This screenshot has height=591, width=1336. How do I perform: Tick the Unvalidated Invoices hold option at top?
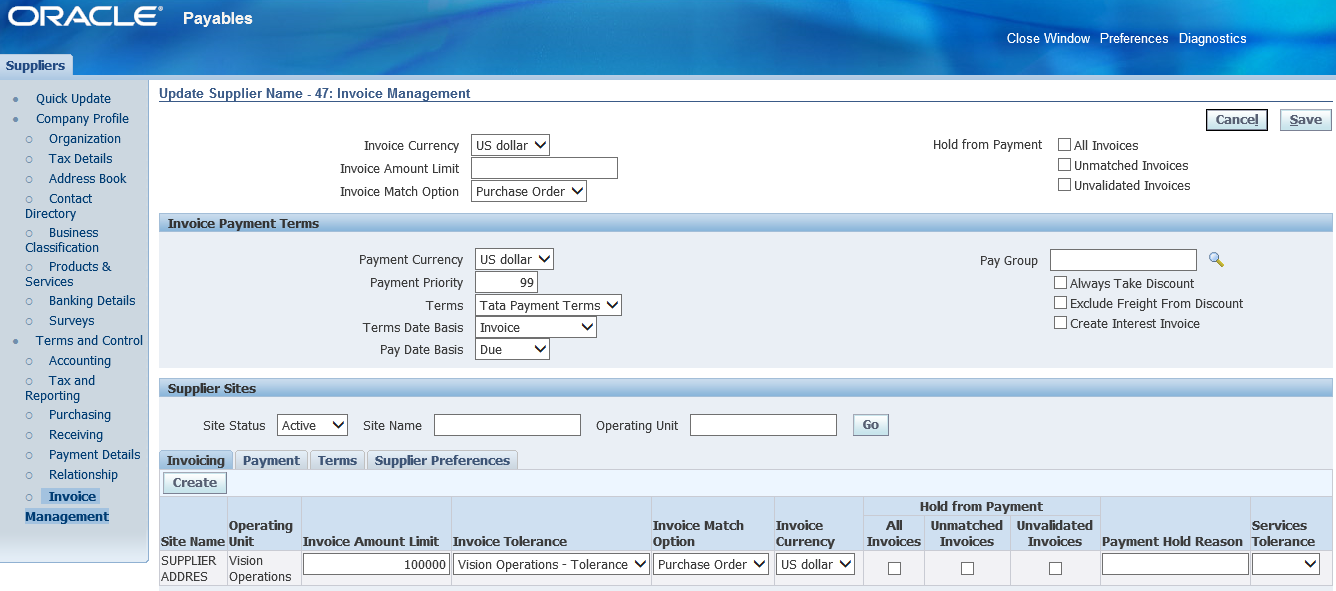[1065, 185]
